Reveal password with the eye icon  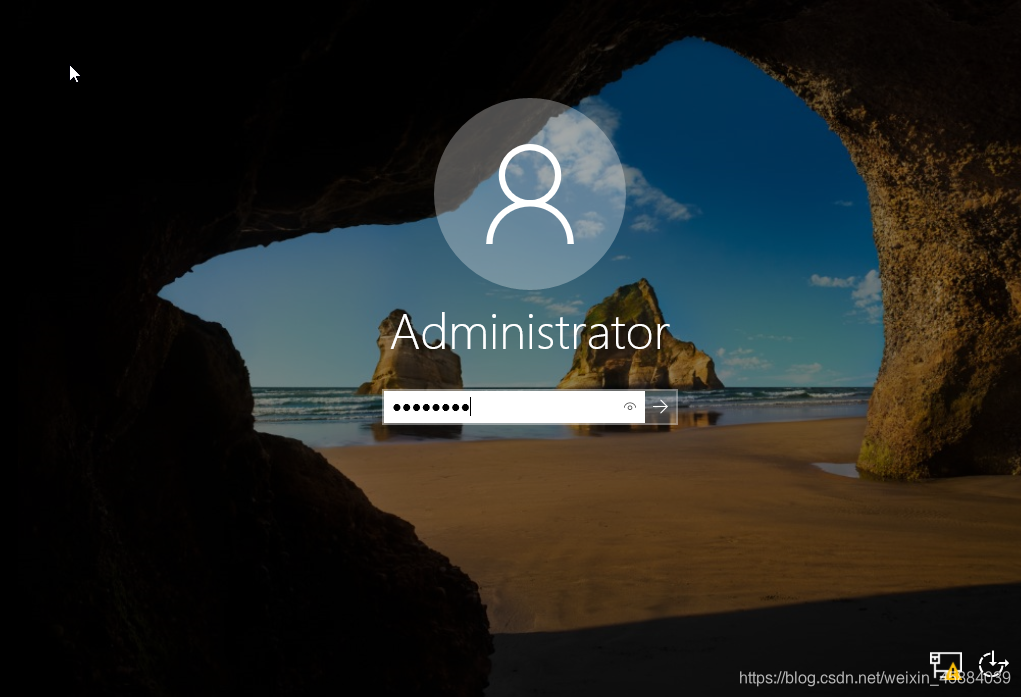pos(629,407)
